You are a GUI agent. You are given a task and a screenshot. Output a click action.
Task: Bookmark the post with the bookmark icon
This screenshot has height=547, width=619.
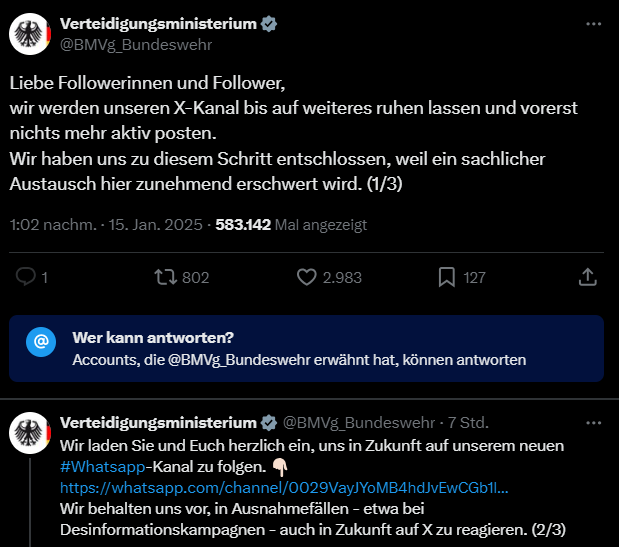(x=447, y=276)
